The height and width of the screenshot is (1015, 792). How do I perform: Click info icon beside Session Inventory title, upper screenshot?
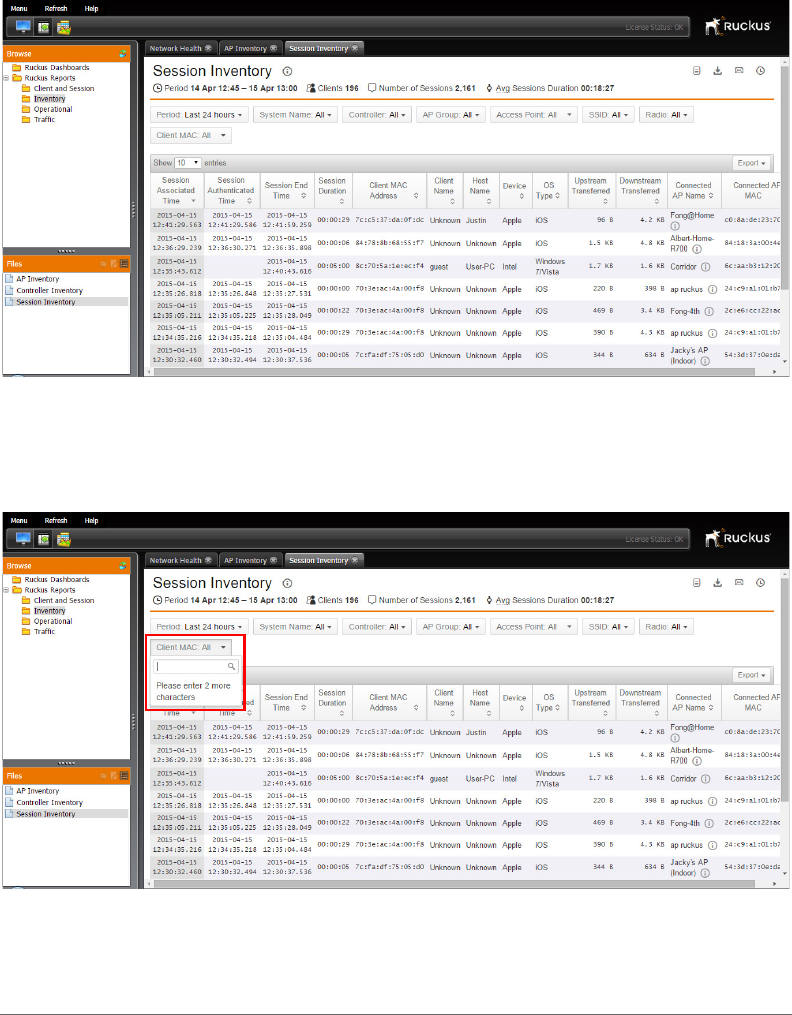pyautogui.click(x=288, y=71)
